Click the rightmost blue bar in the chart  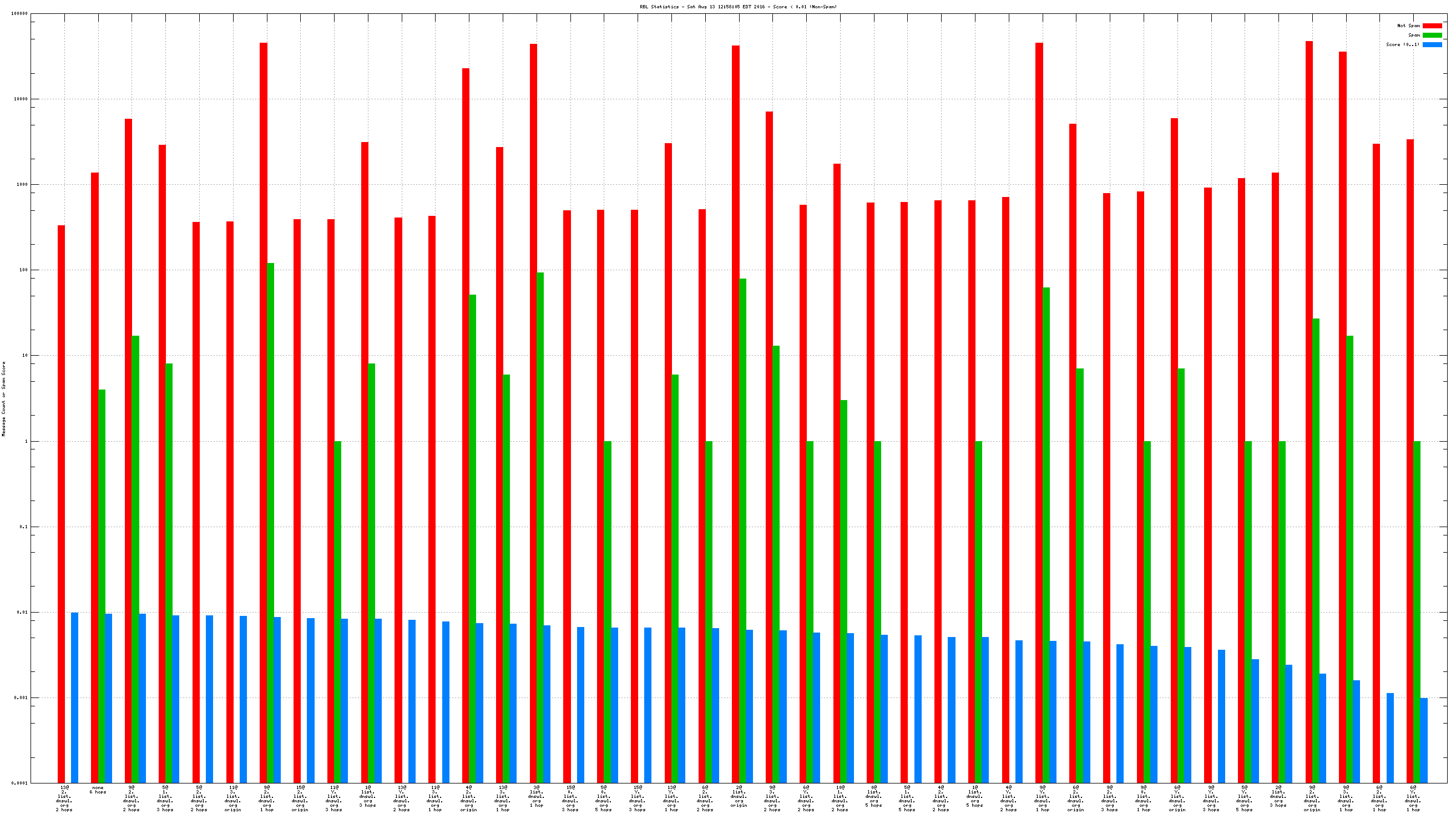pyautogui.click(x=1424, y=740)
